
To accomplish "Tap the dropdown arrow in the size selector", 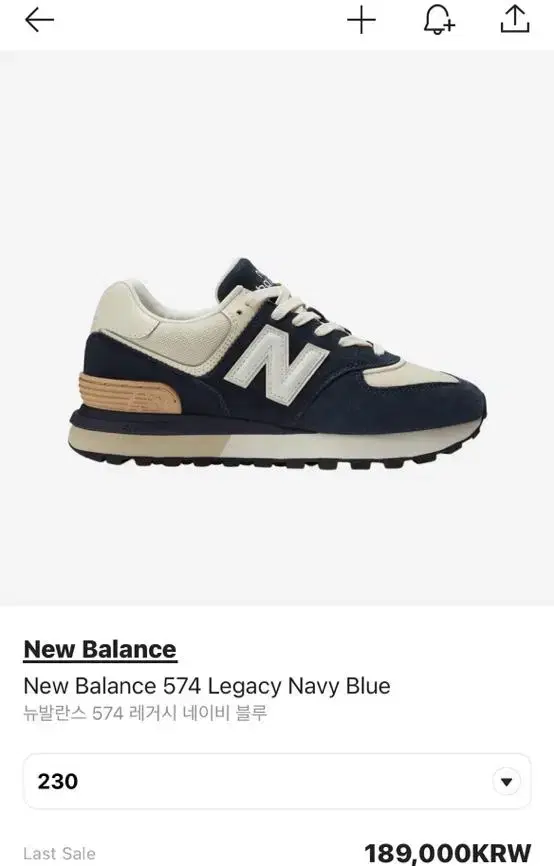I will point(506,781).
